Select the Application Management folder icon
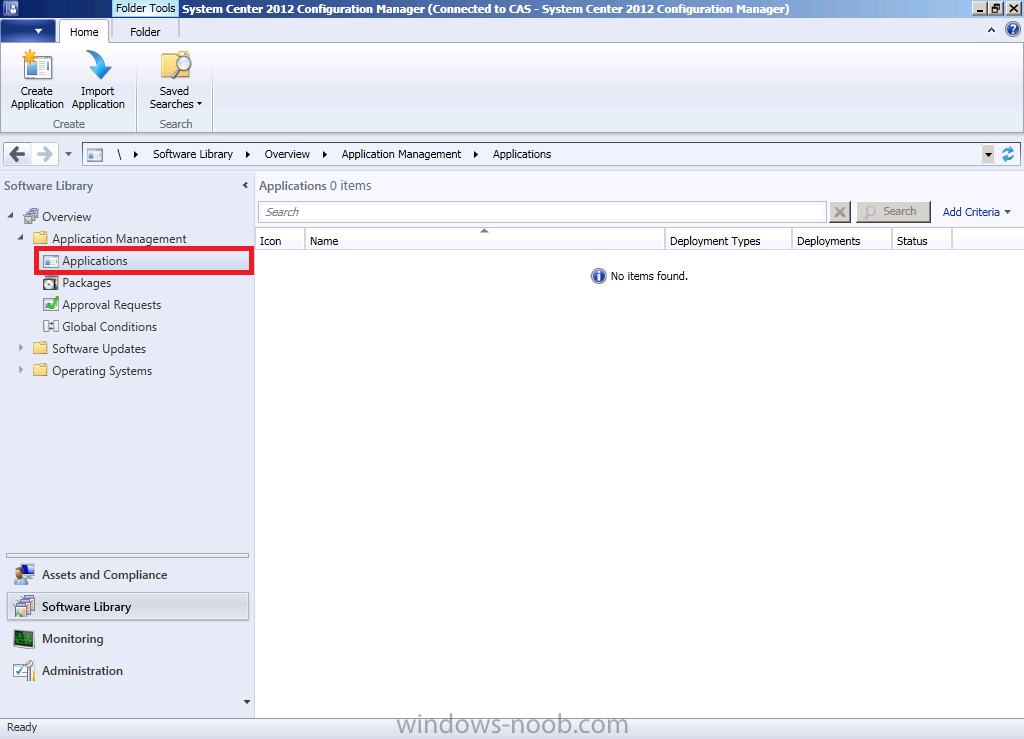This screenshot has height=739, width=1024. tap(40, 238)
